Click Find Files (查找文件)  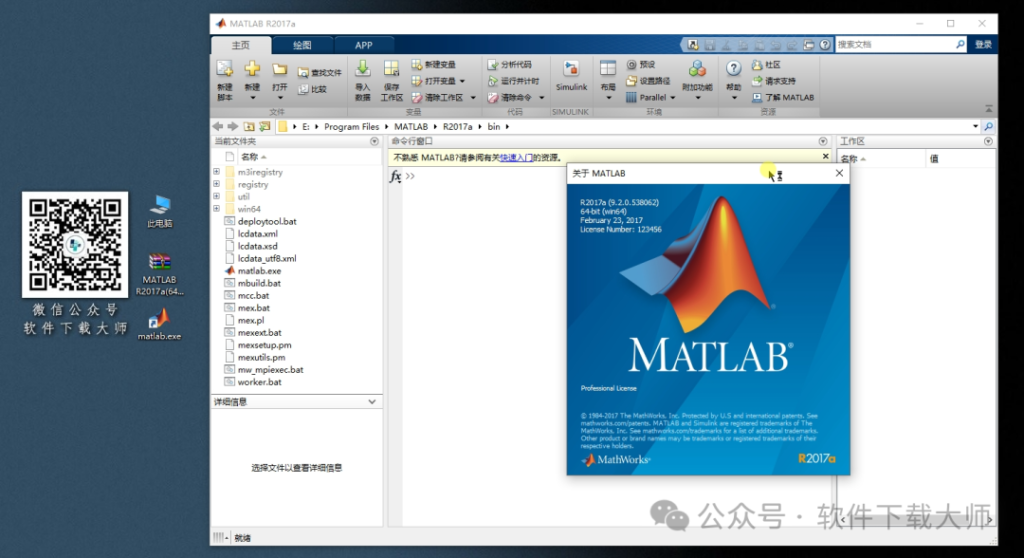[x=319, y=73]
